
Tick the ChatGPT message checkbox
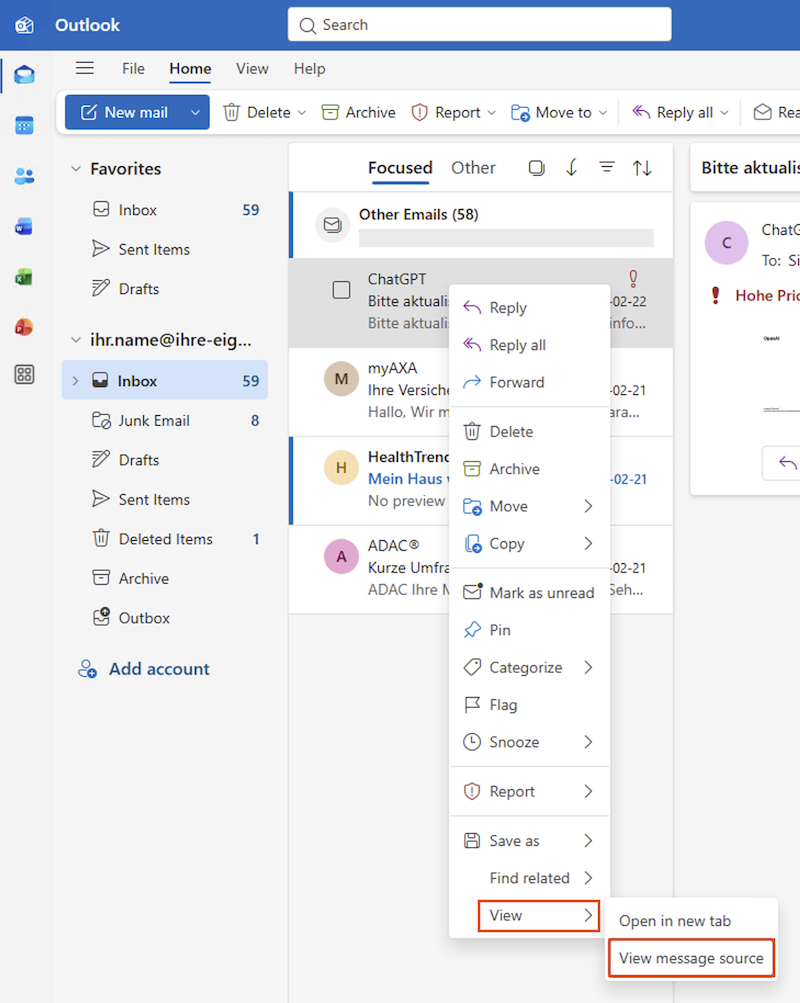pos(341,290)
